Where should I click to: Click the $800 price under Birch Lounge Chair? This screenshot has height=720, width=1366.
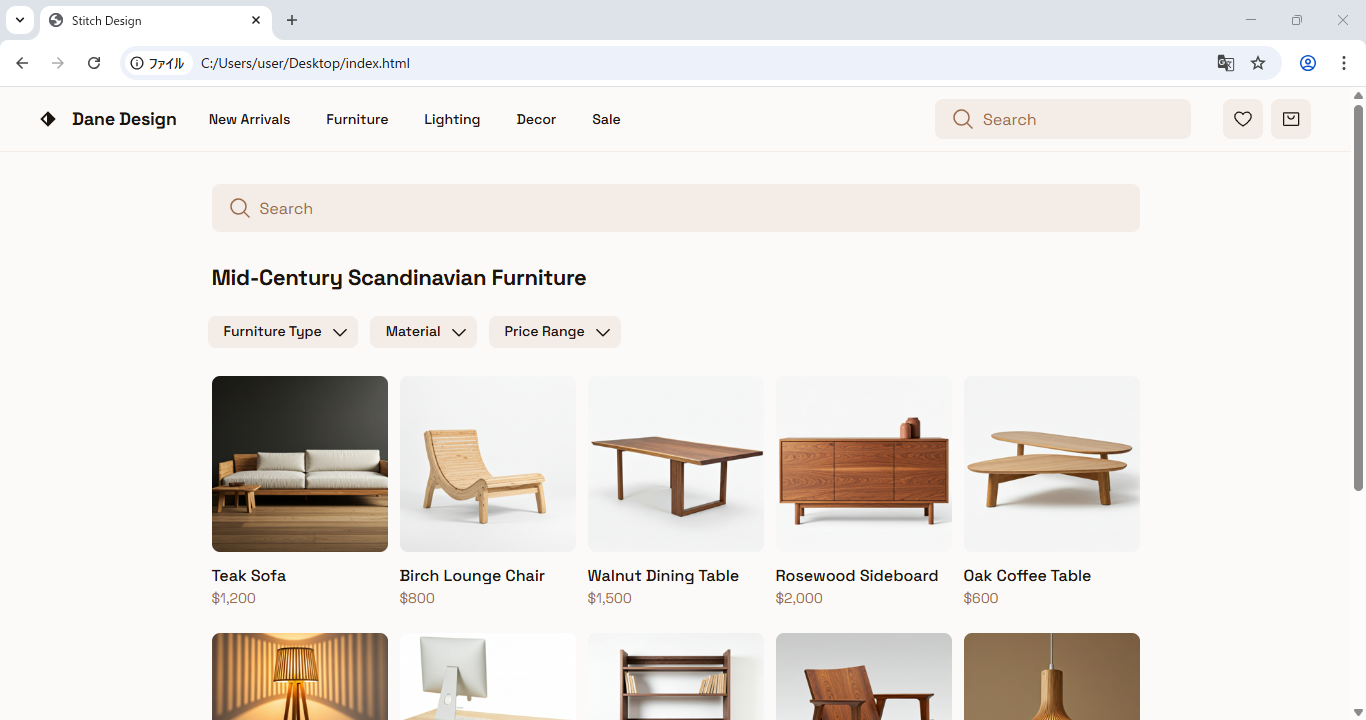[417, 598]
